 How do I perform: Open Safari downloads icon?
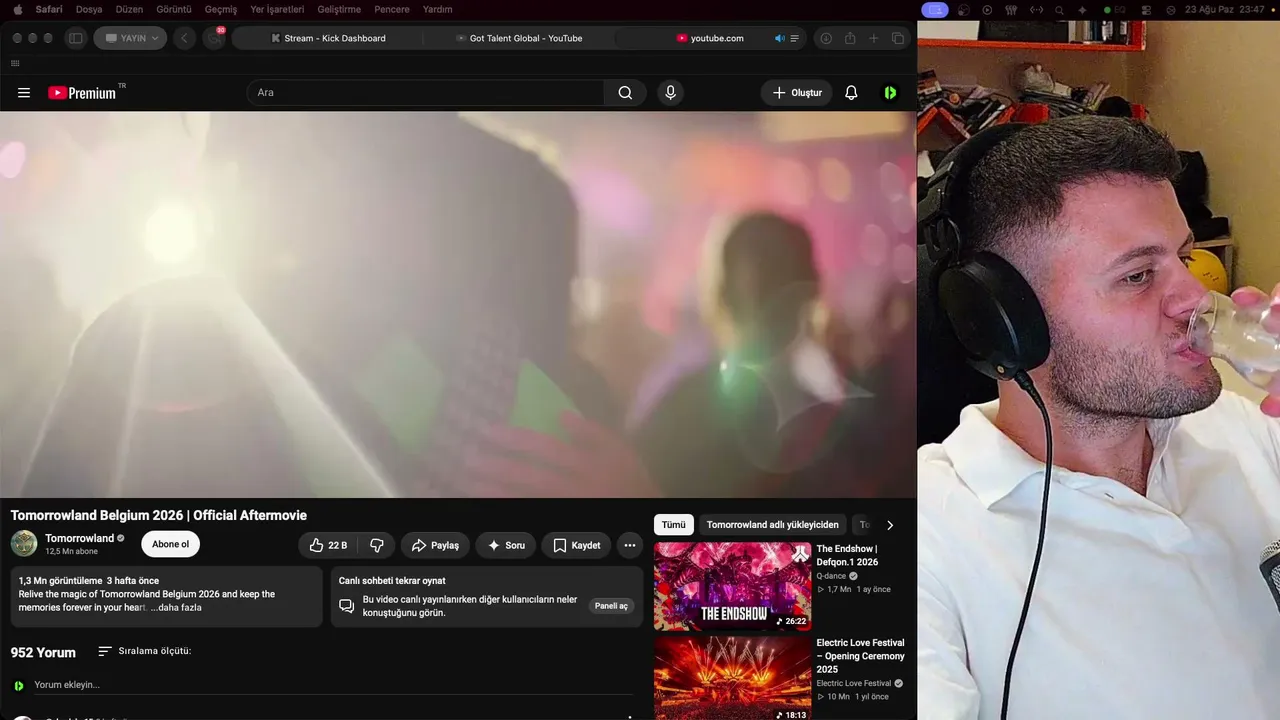pyautogui.click(x=826, y=38)
